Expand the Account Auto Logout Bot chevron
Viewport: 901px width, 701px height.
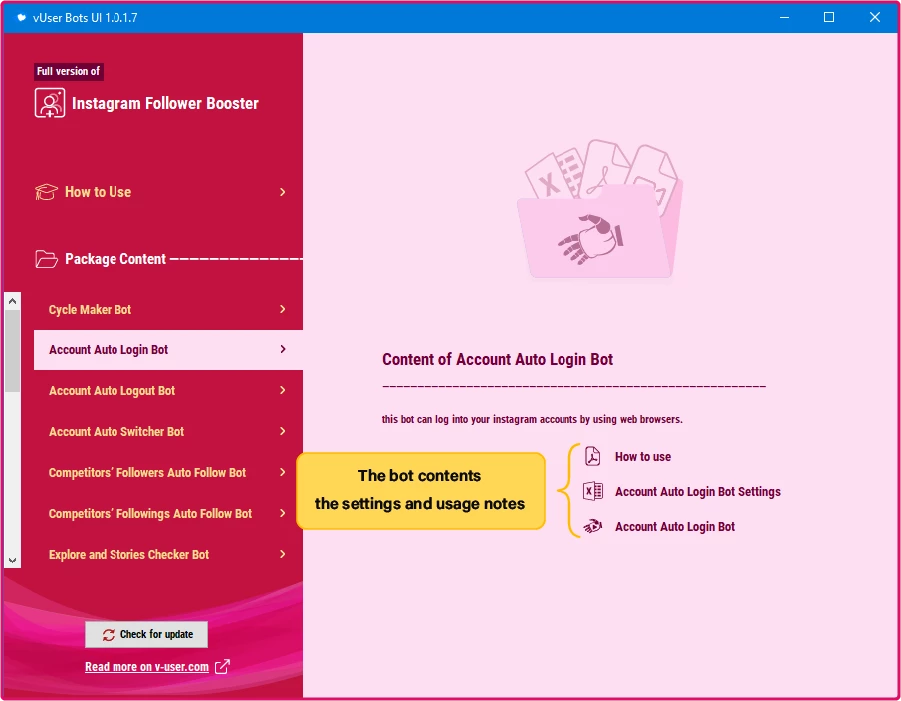pyautogui.click(x=282, y=390)
